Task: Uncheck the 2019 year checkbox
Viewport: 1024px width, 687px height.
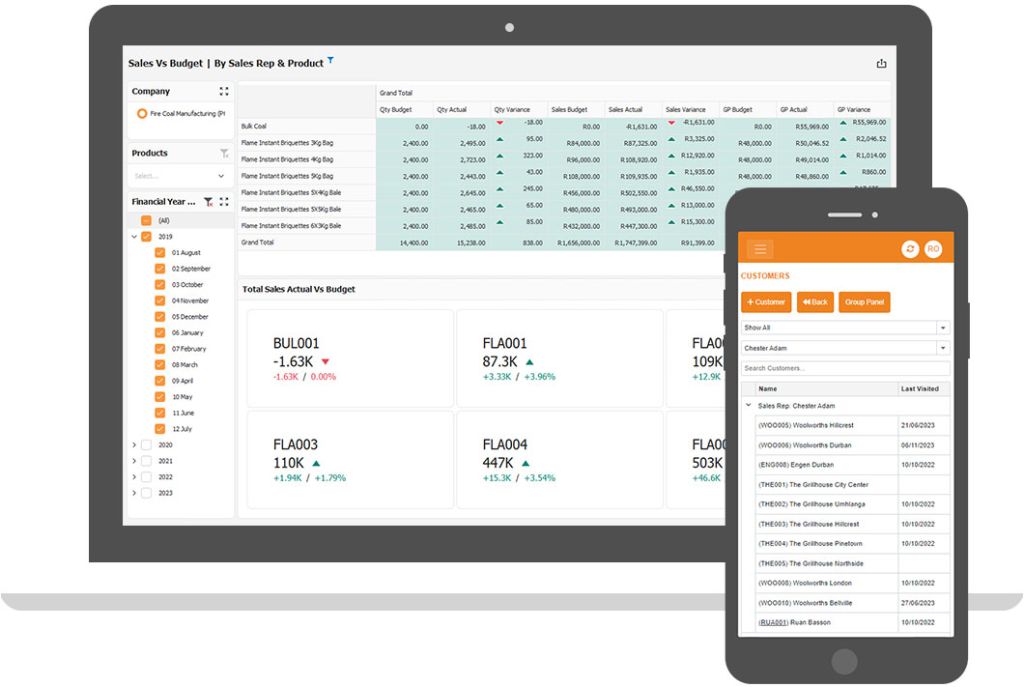Action: pyautogui.click(x=146, y=236)
